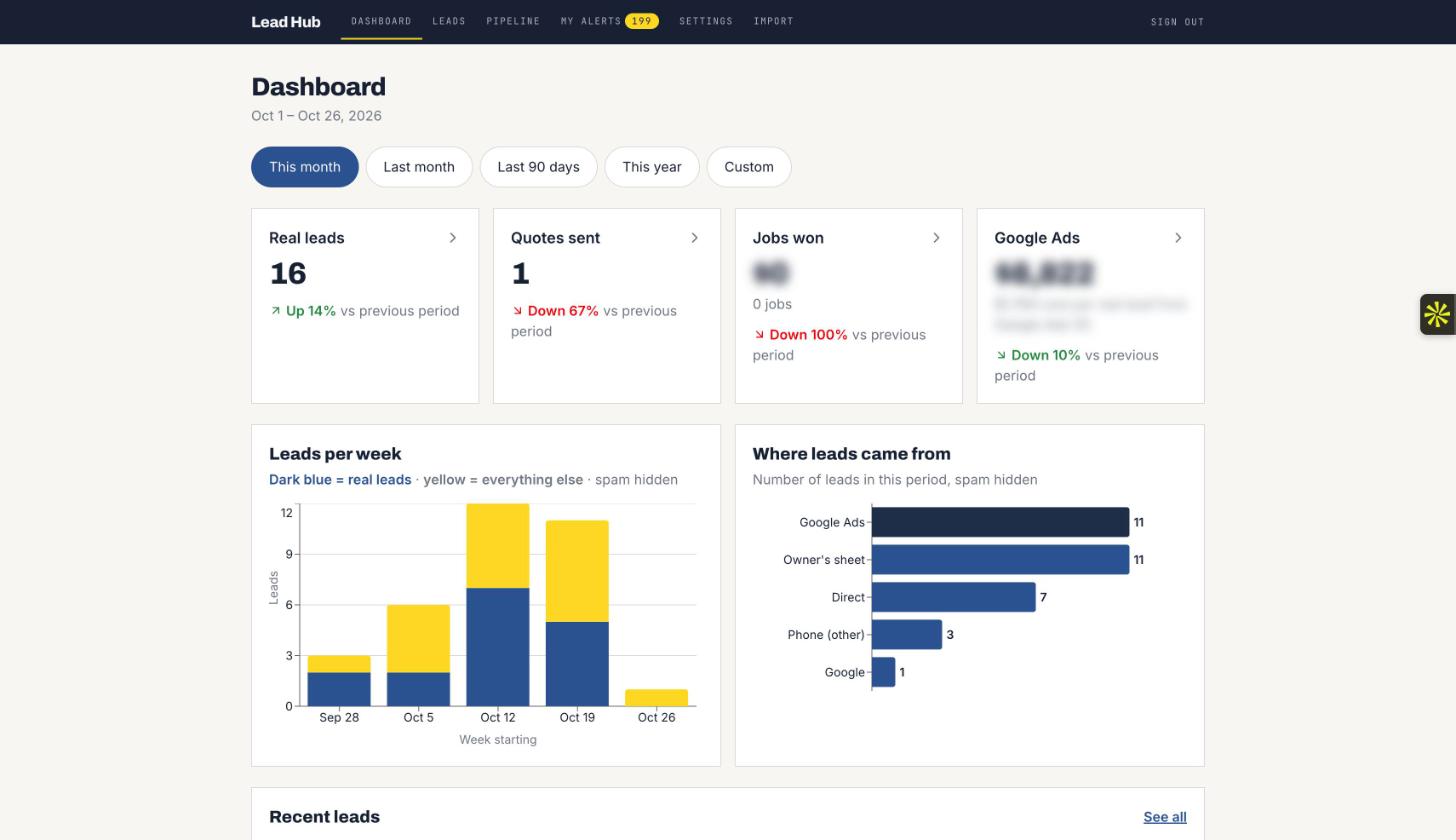
Task: Open the Google Ads card chevron
Action: coord(1179,238)
